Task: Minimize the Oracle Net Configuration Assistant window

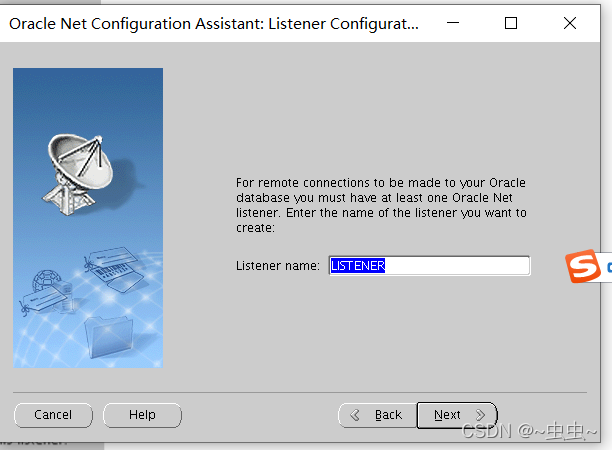Action: [x=453, y=23]
